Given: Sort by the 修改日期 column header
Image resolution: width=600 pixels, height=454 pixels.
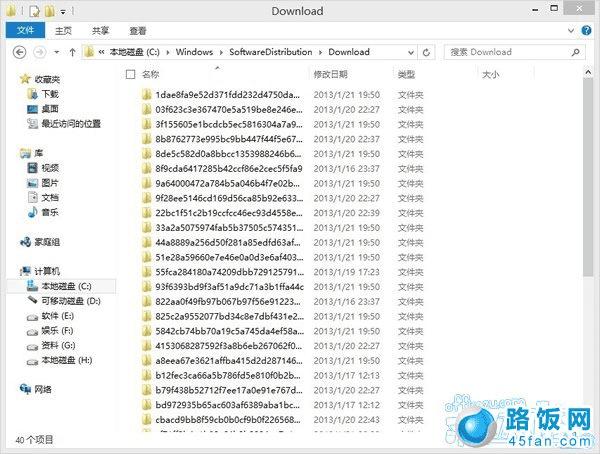Looking at the screenshot, I should click(x=331, y=74).
